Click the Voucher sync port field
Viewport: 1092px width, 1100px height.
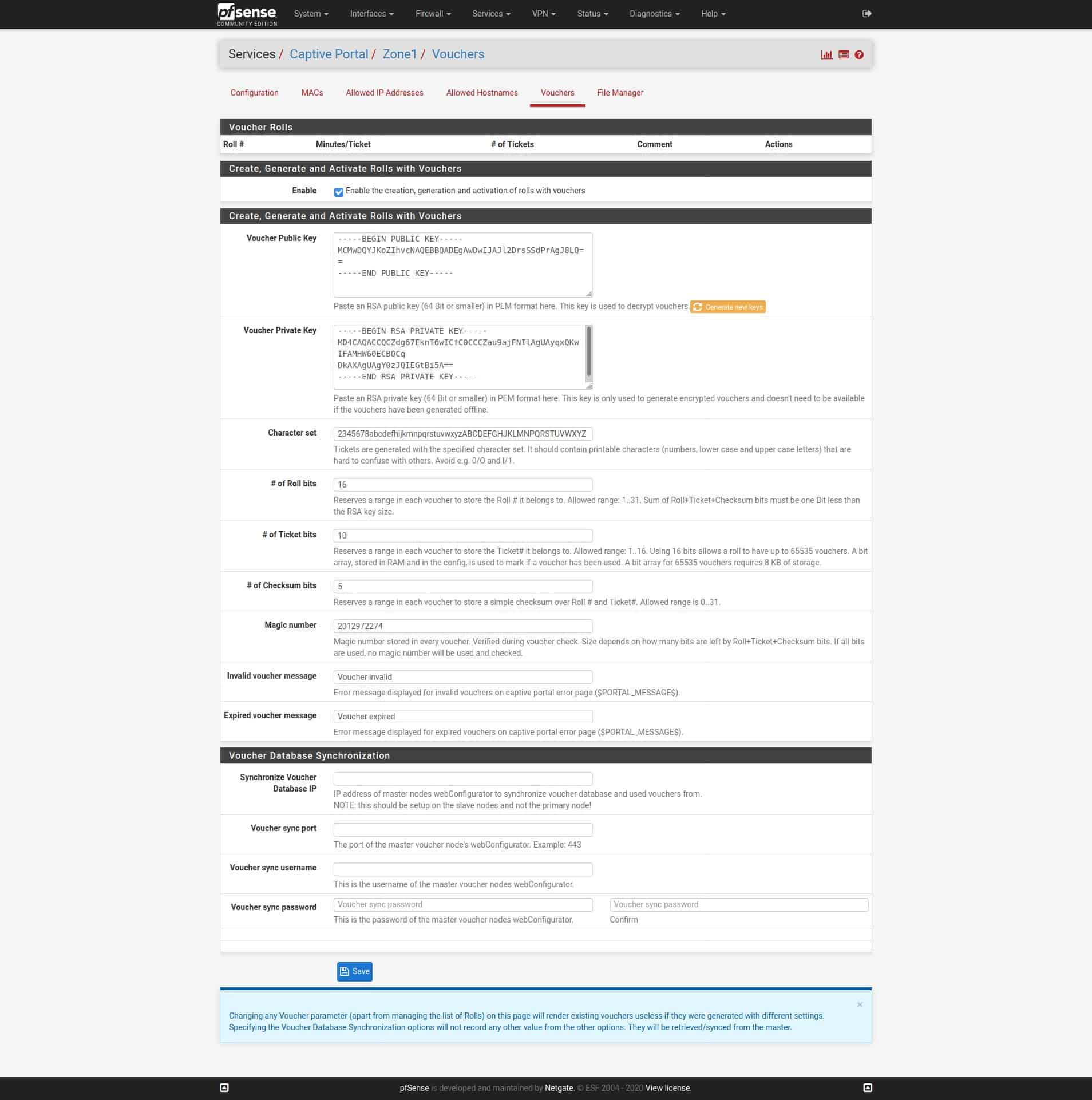(x=462, y=830)
